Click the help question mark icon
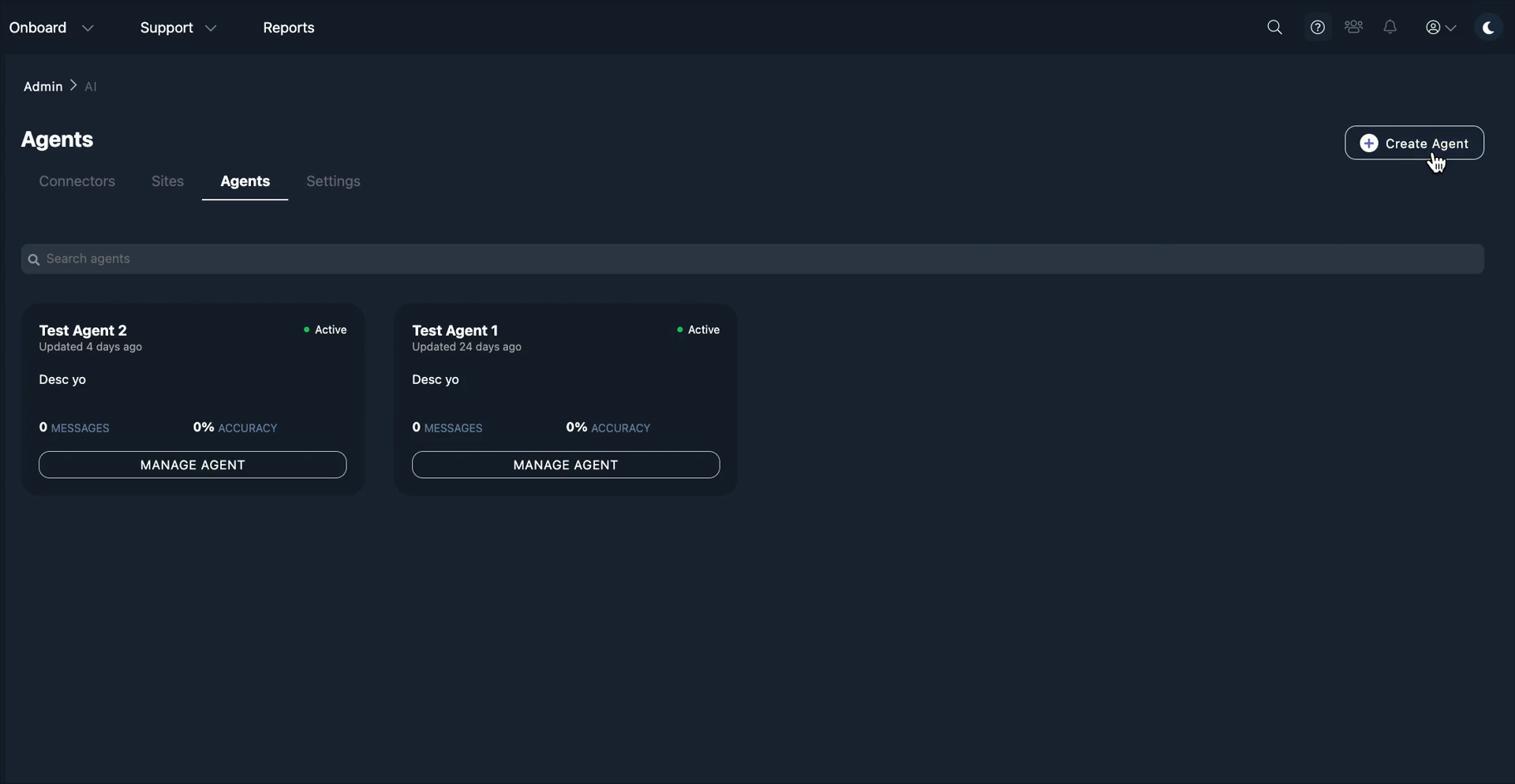This screenshot has width=1515, height=784. point(1317,28)
